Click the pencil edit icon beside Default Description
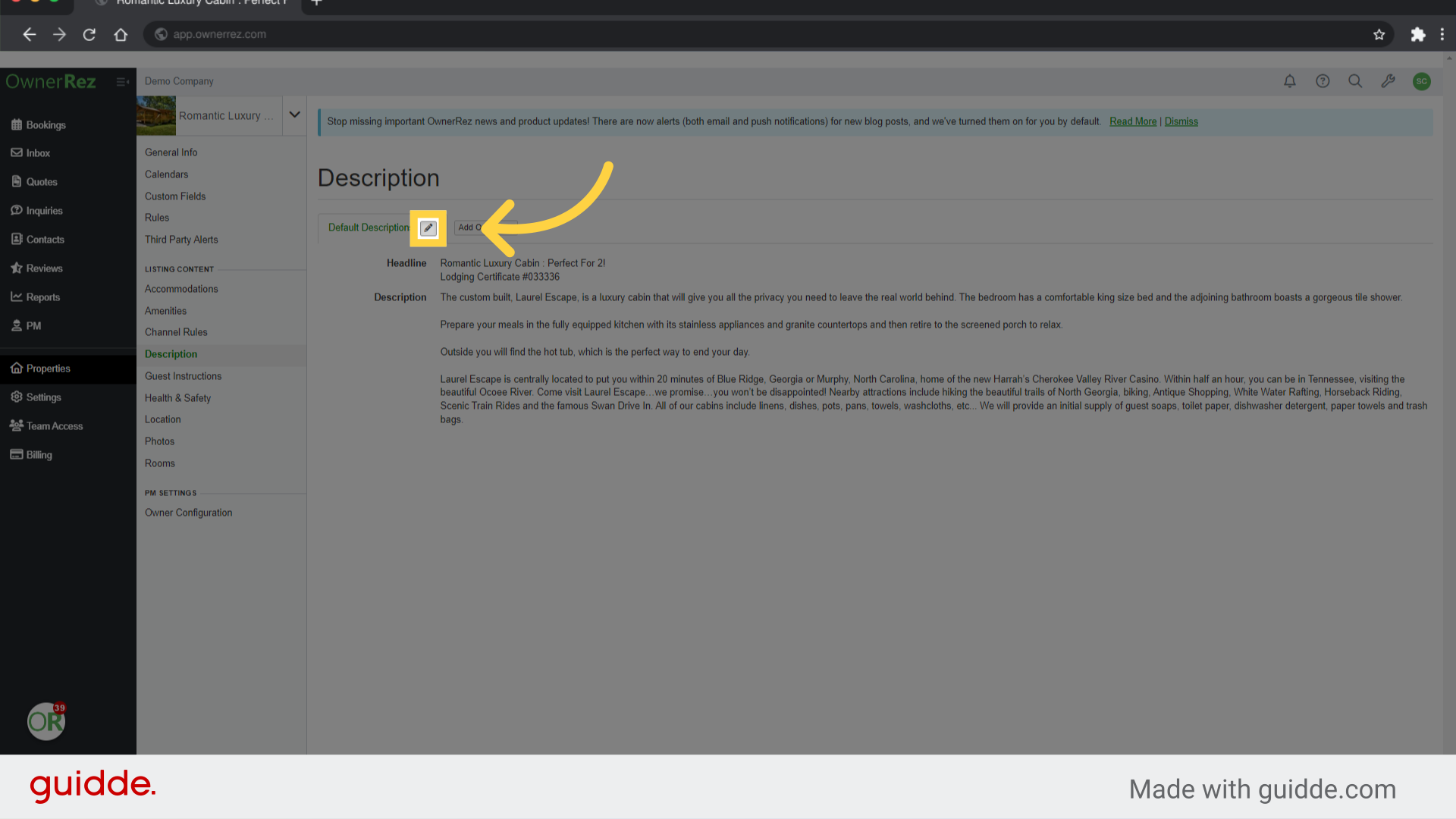 pos(428,228)
